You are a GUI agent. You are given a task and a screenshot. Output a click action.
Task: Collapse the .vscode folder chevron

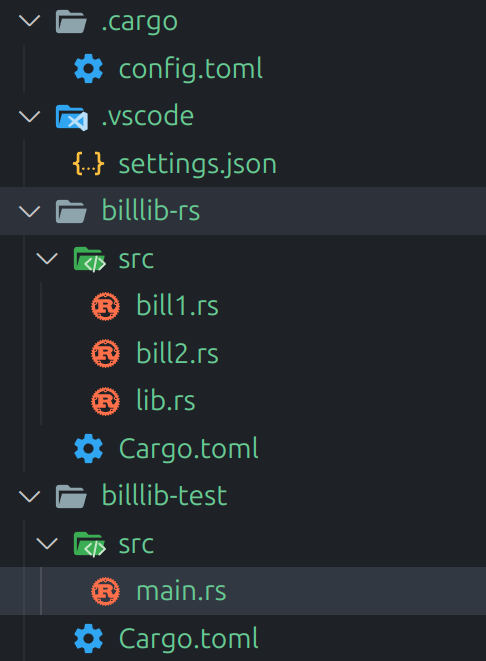pos(30,116)
